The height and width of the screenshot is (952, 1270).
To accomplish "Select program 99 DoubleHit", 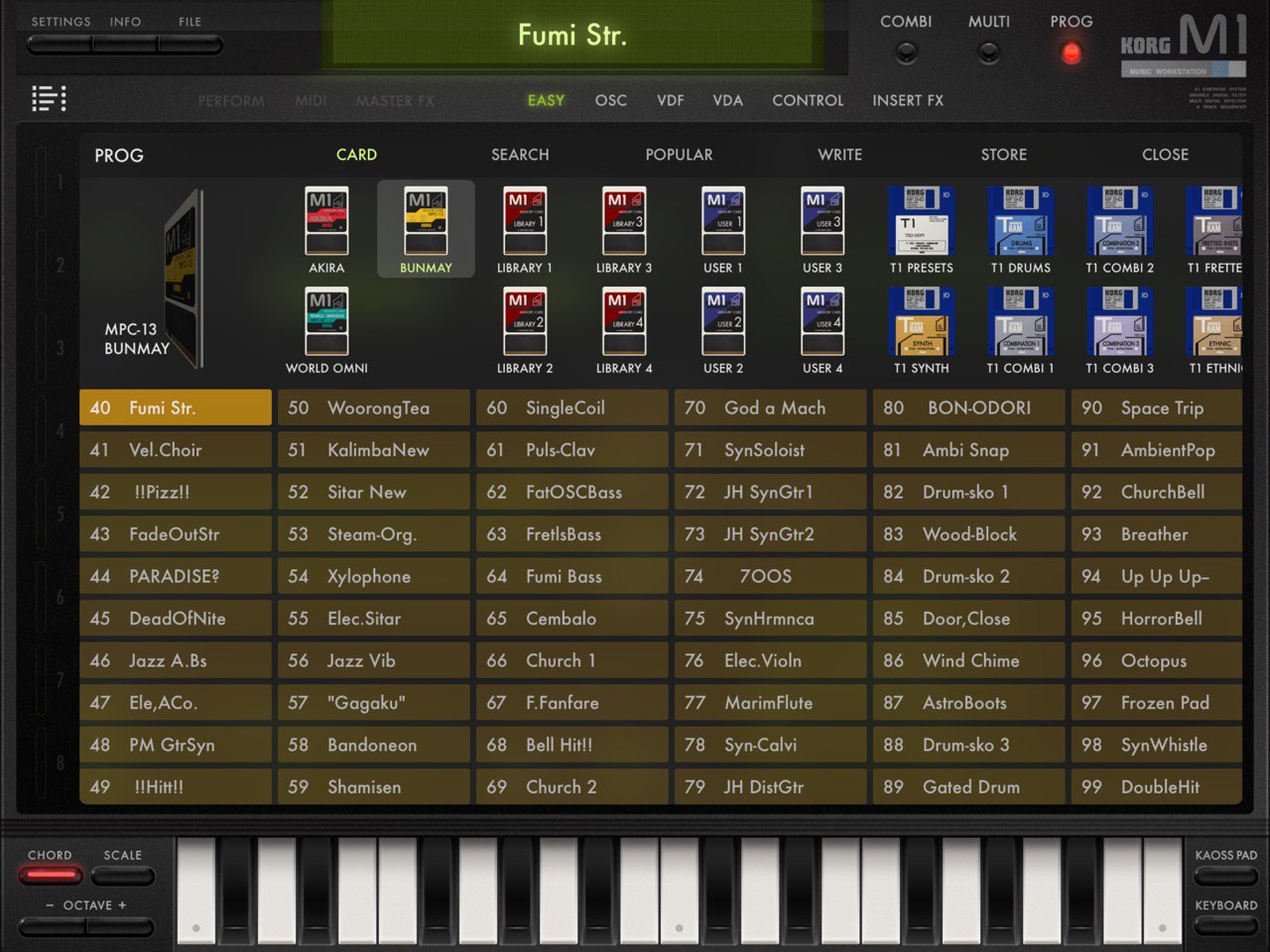I will coord(1157,786).
